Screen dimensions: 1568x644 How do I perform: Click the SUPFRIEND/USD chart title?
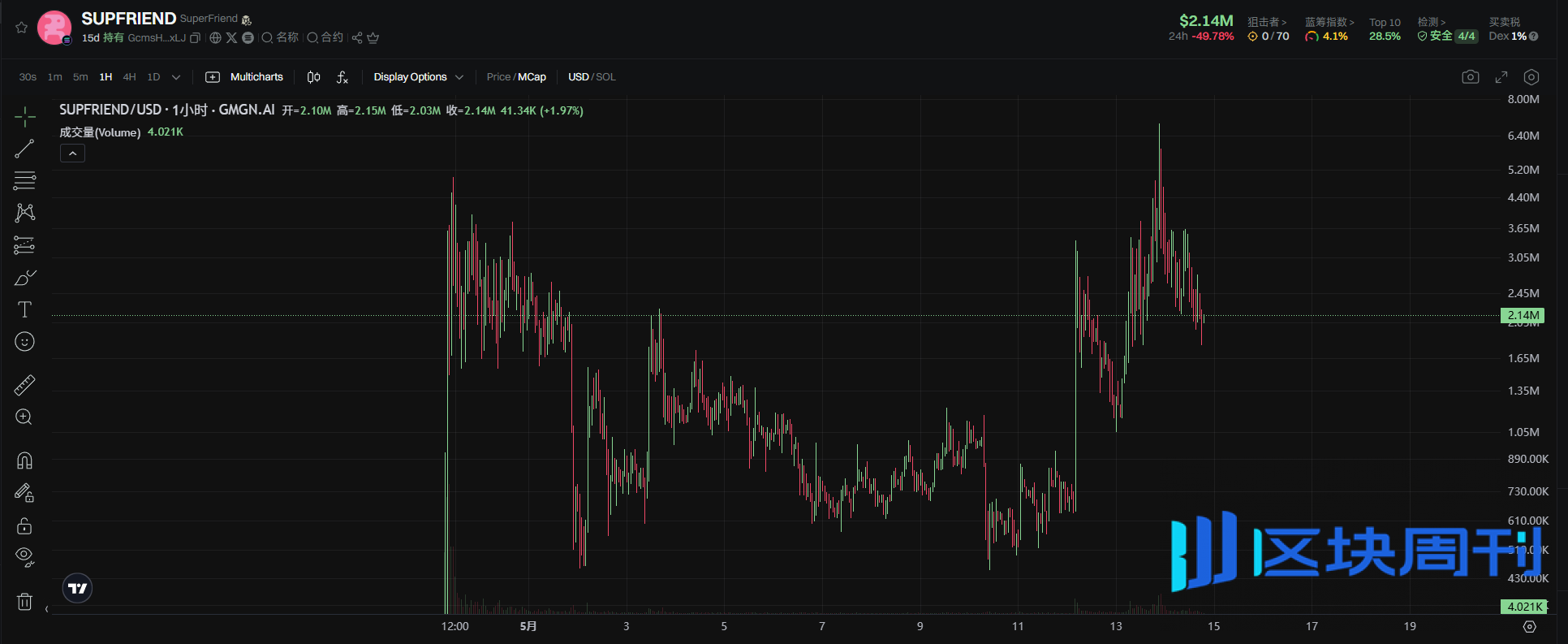coord(166,110)
